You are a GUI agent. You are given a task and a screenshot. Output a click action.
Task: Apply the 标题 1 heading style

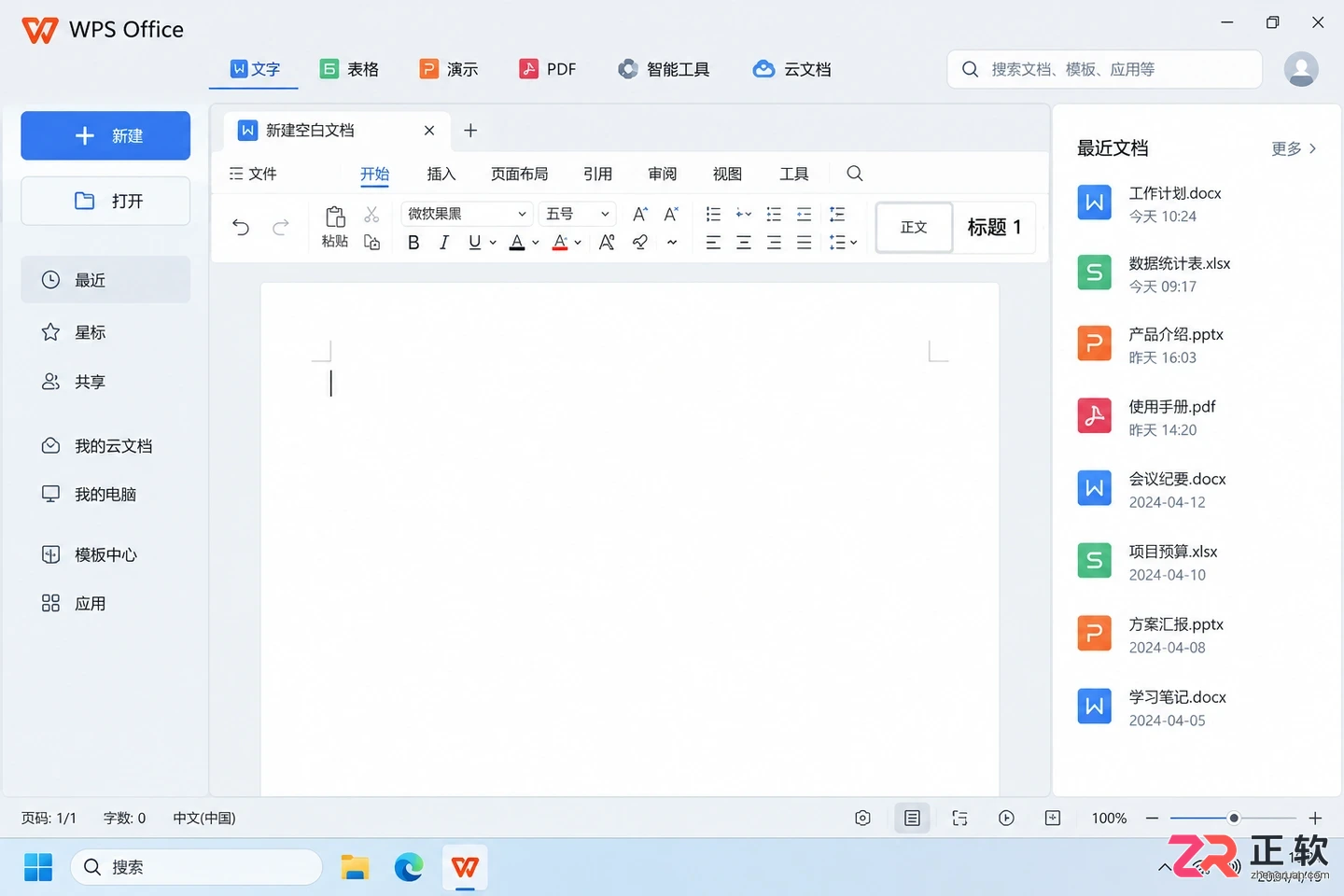click(994, 227)
